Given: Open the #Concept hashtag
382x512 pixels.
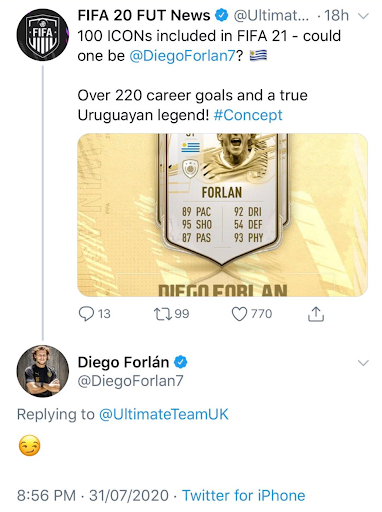Looking at the screenshot, I should pos(248,115).
